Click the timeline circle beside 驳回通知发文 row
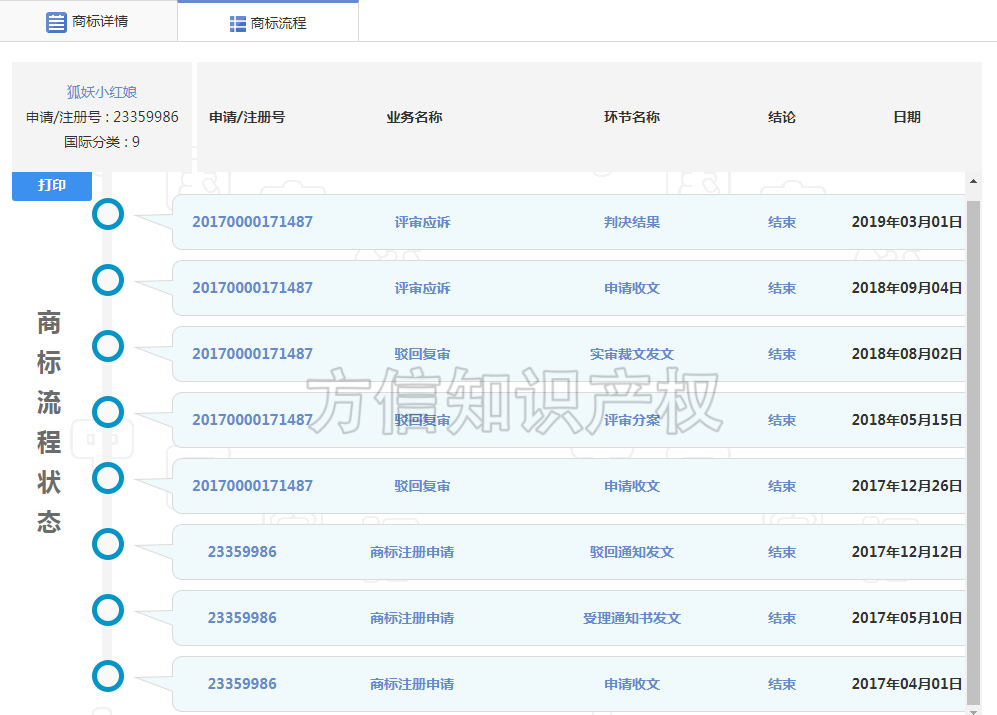The height and width of the screenshot is (715, 997). tap(107, 544)
